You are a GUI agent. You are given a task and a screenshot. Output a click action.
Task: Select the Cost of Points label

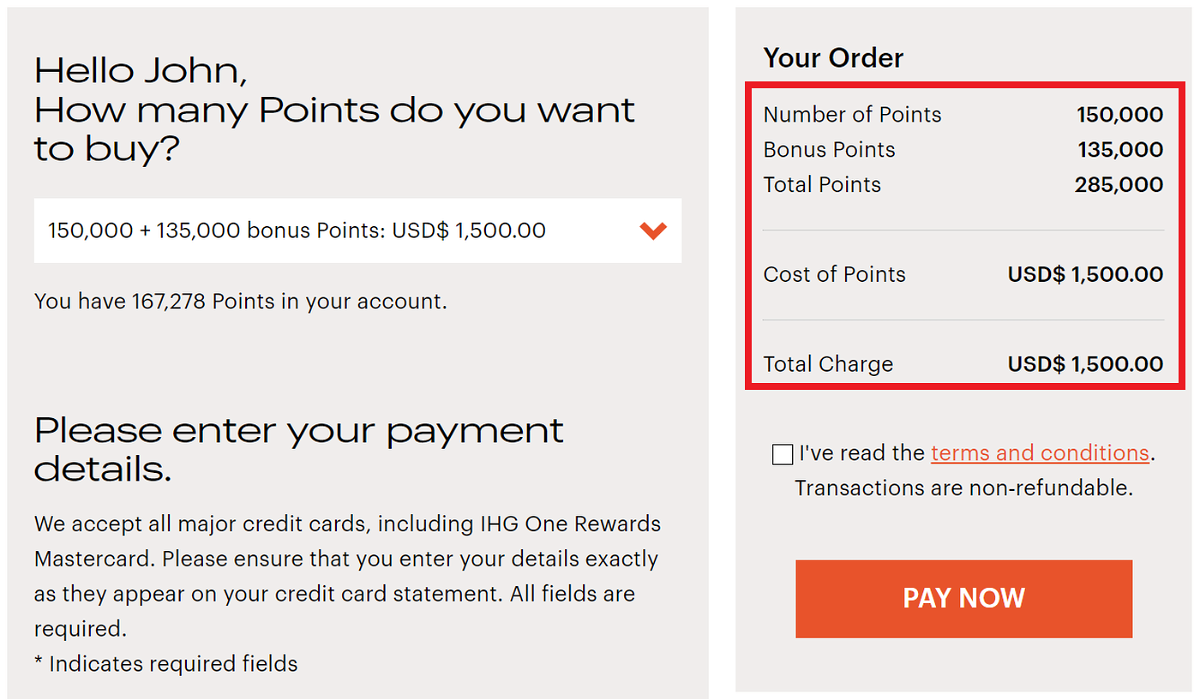coord(834,275)
